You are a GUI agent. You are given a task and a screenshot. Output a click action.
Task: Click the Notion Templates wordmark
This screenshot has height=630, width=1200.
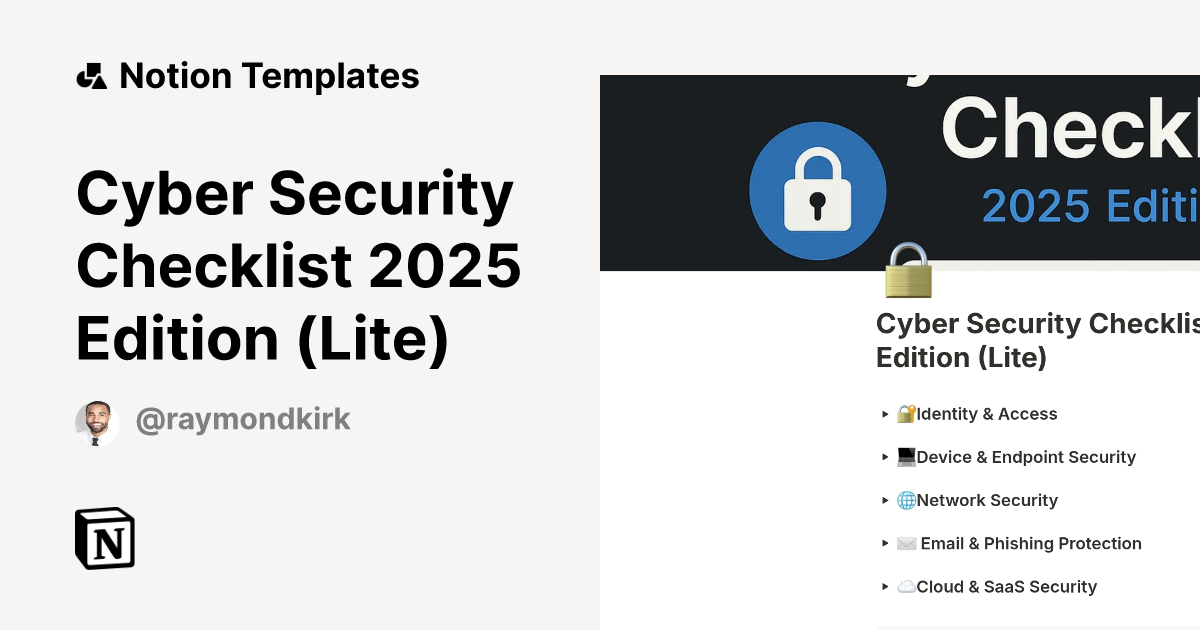pyautogui.click(x=270, y=75)
